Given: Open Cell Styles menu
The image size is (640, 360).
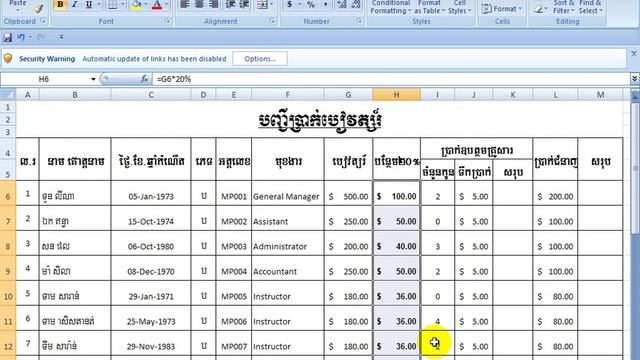Looking at the screenshot, I should pyautogui.click(x=460, y=7).
